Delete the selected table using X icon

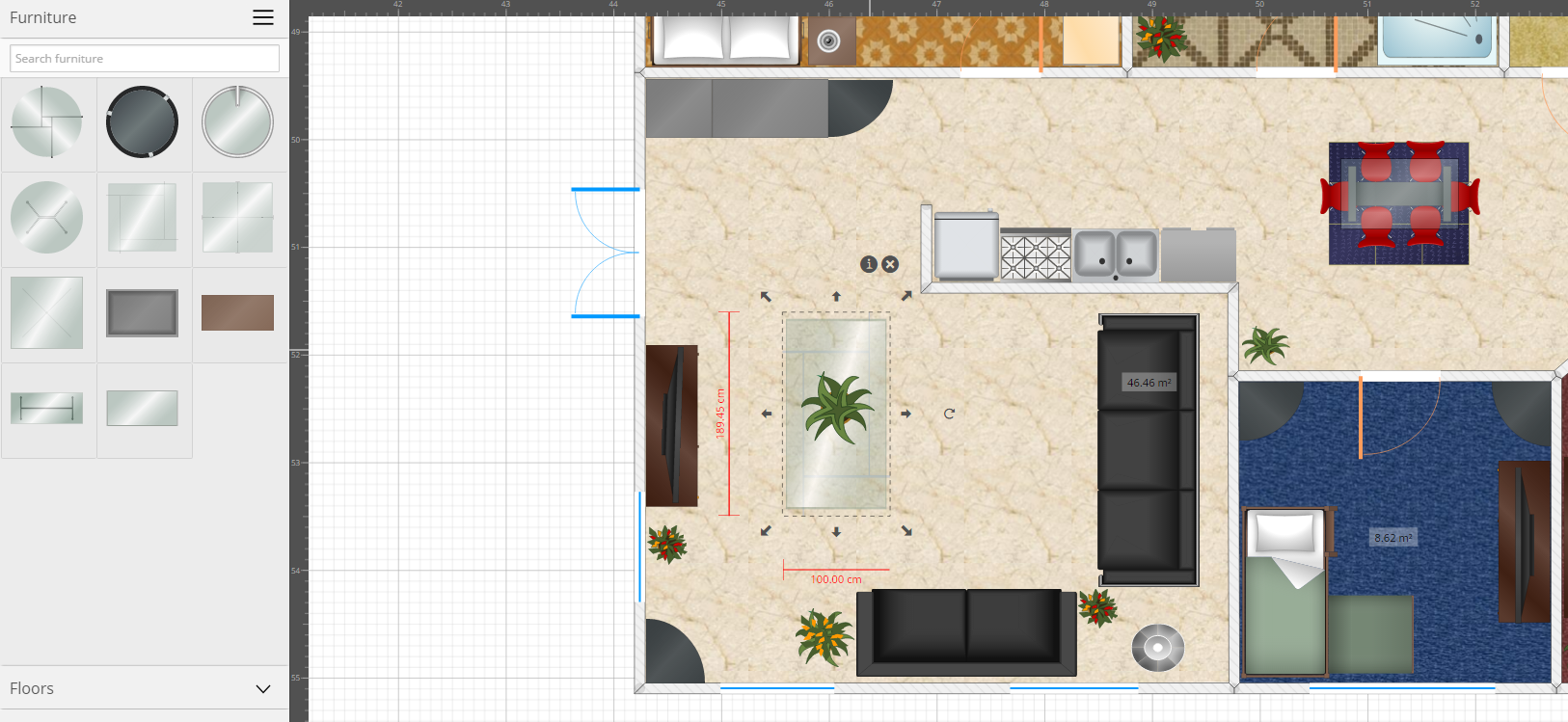click(890, 264)
